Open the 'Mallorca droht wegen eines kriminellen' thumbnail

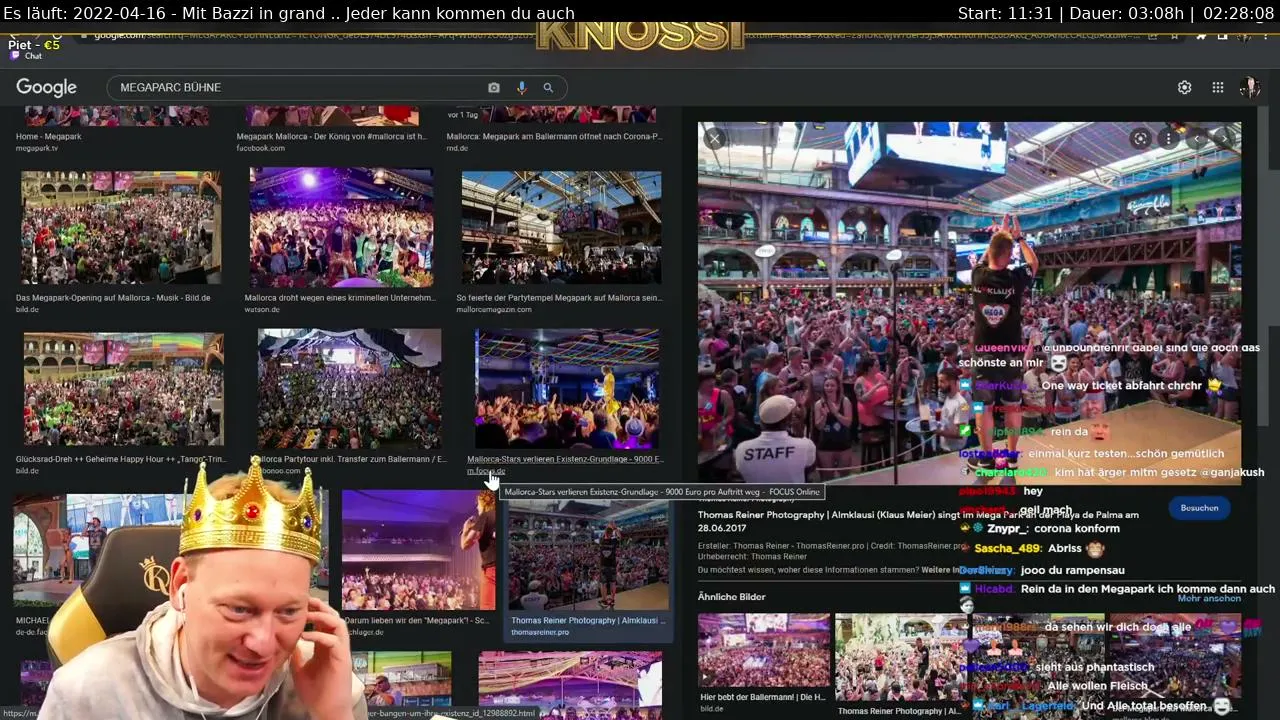tap(341, 228)
